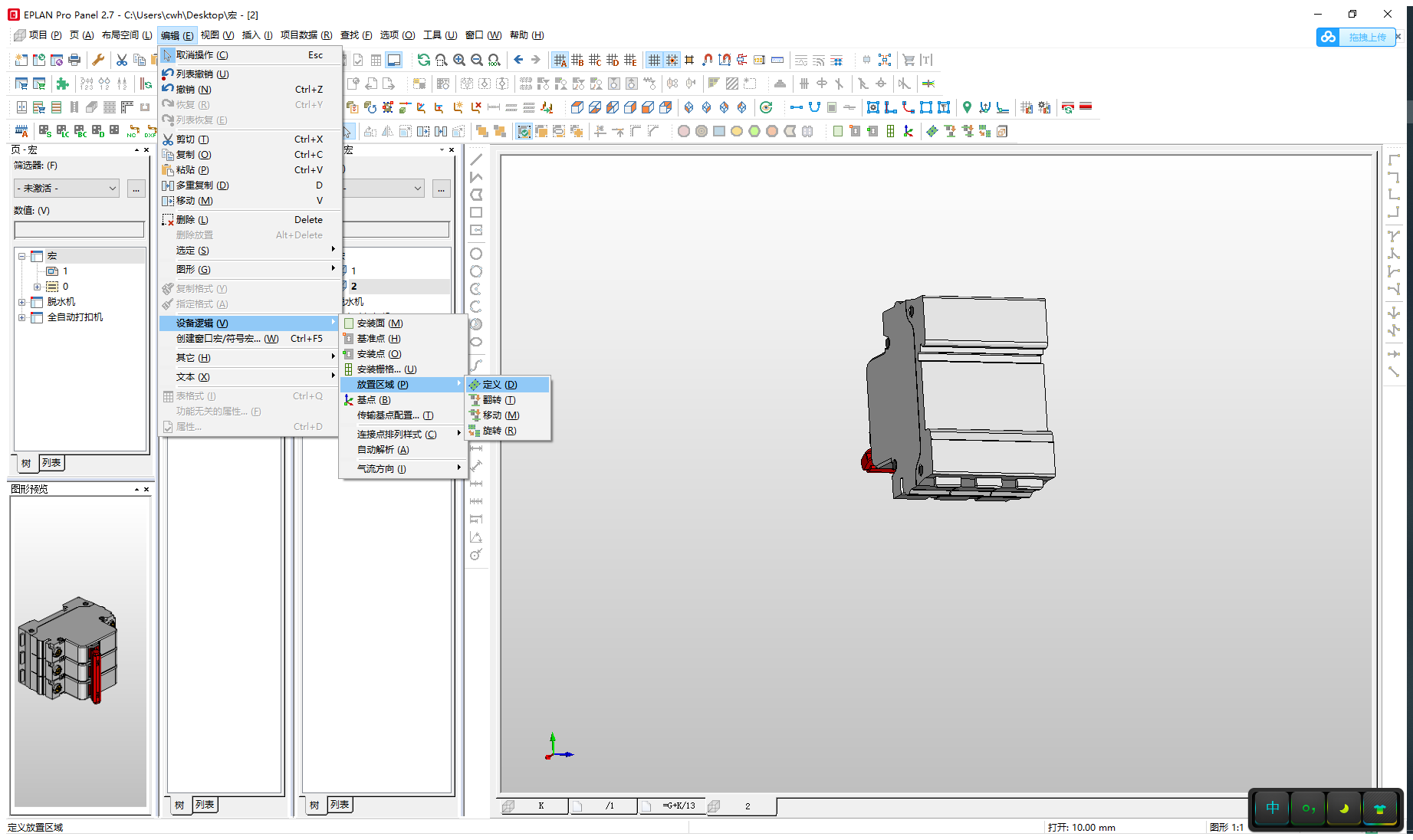1413x840 pixels.
Task: Switch to 列表 tab in 页-宏 panel
Action: tap(51, 463)
